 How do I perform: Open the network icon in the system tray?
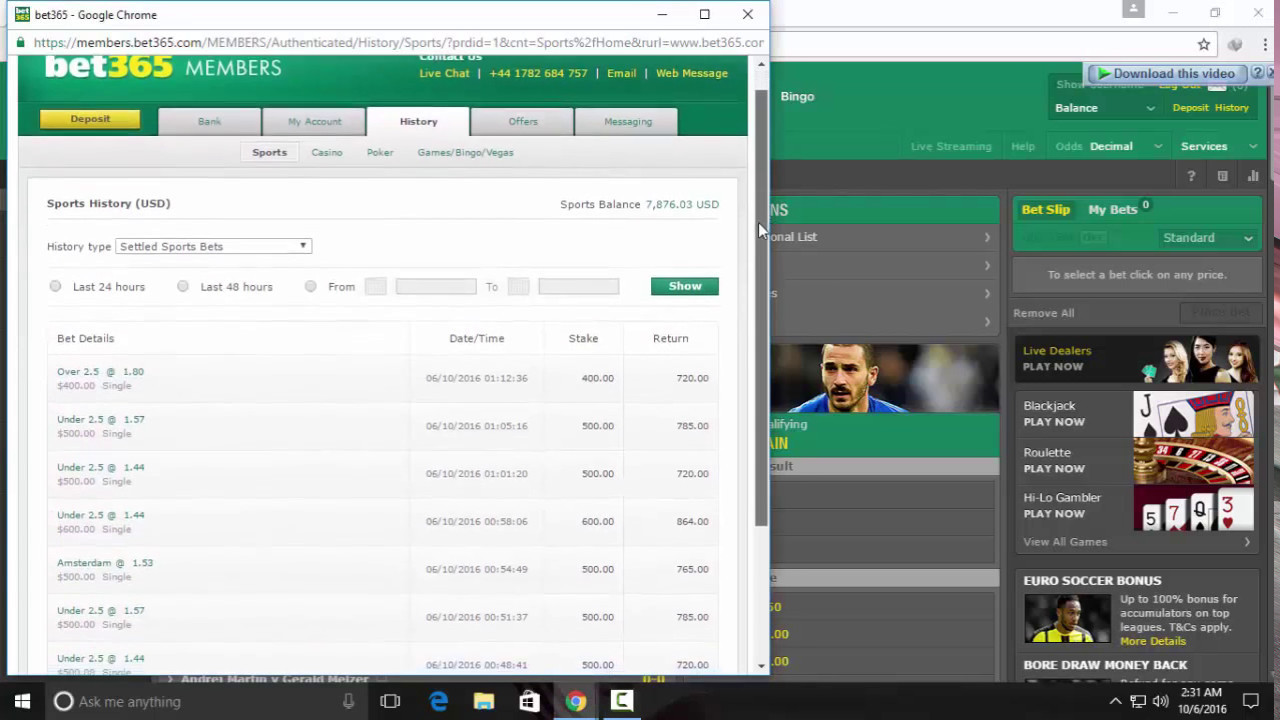[x=1138, y=701]
